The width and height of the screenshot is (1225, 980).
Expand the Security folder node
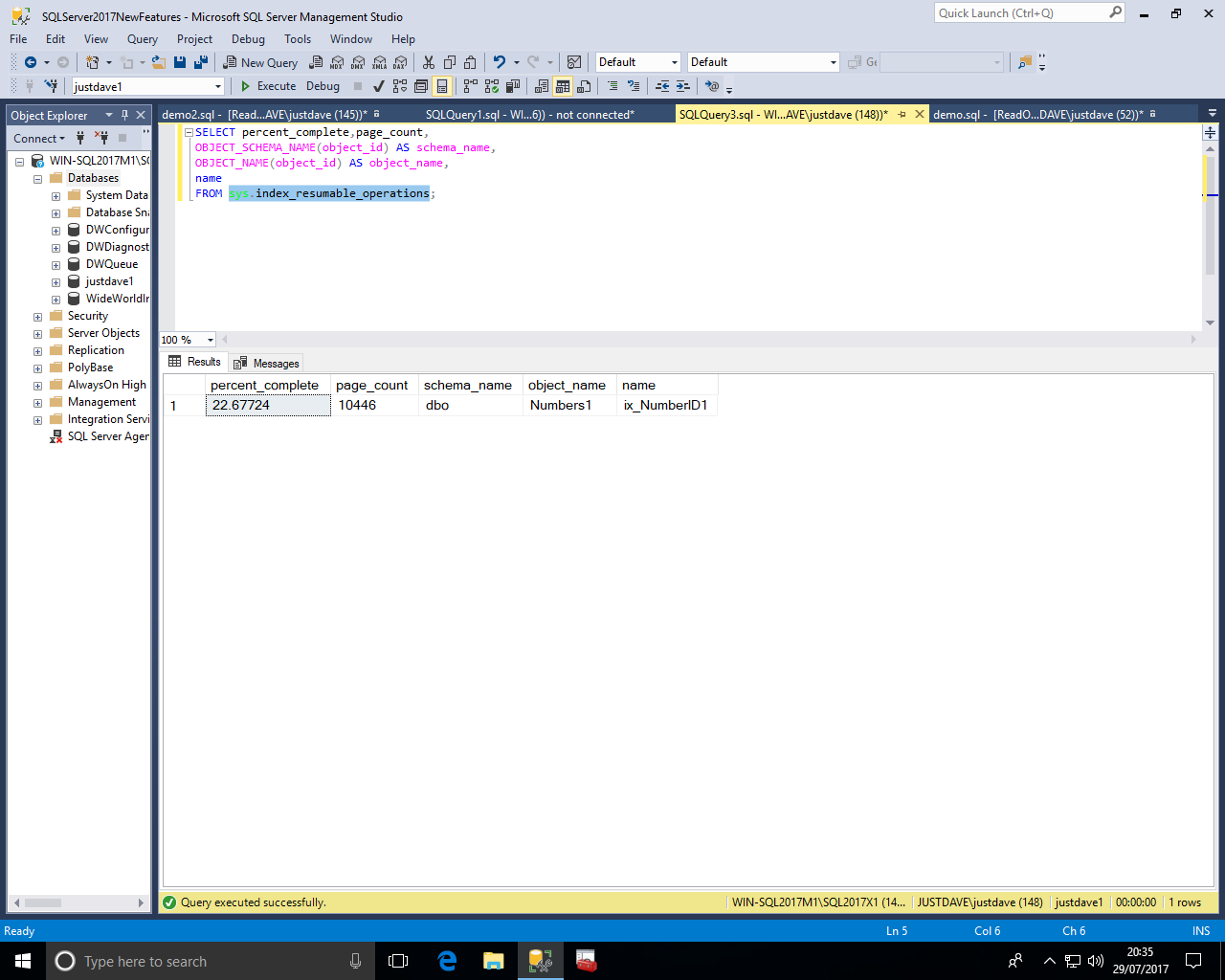[x=38, y=317]
